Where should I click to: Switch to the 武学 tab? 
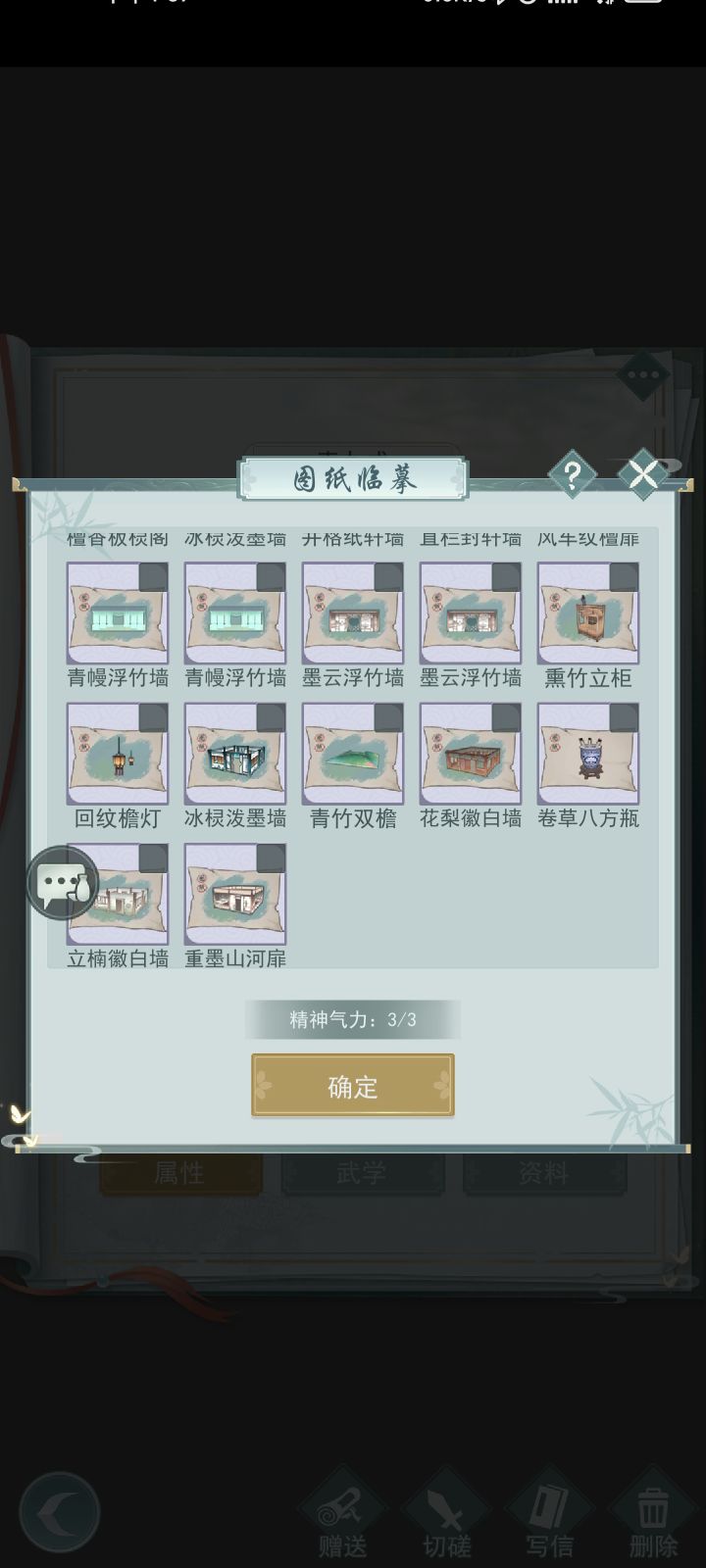pos(363,1173)
